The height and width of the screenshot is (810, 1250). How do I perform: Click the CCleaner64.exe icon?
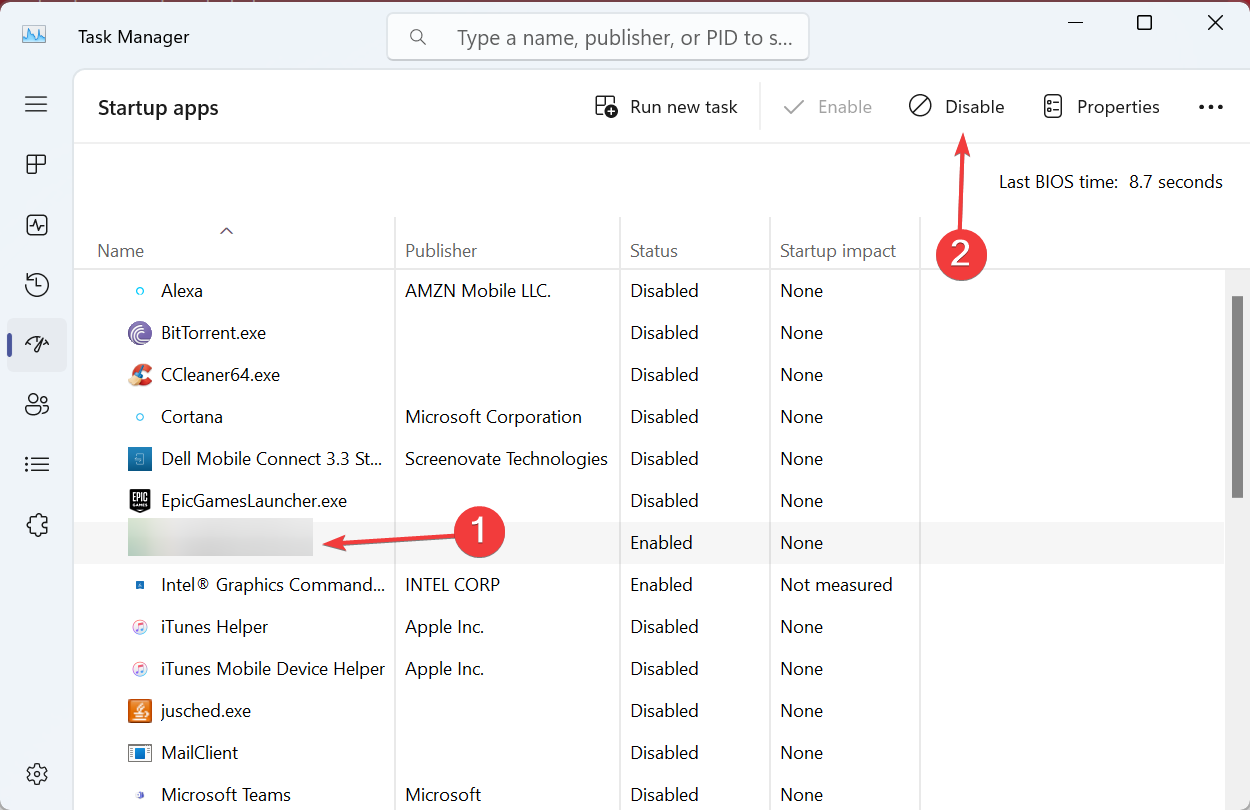point(140,375)
